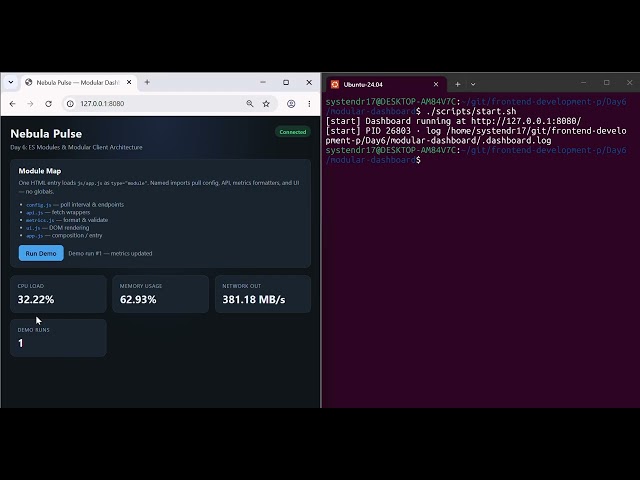Click the Run Demo button

pyautogui.click(x=41, y=253)
